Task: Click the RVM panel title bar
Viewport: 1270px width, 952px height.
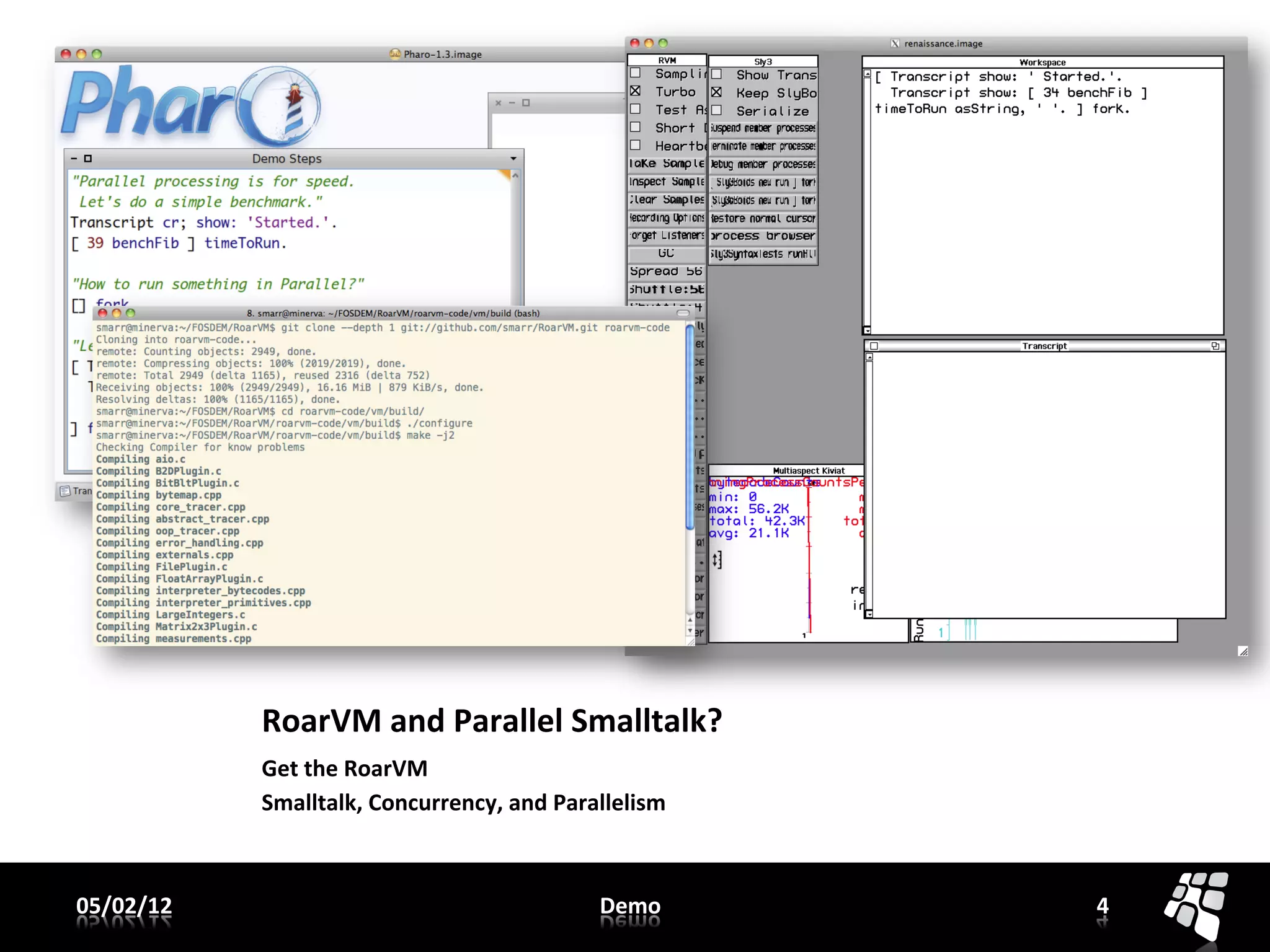Action: point(667,60)
